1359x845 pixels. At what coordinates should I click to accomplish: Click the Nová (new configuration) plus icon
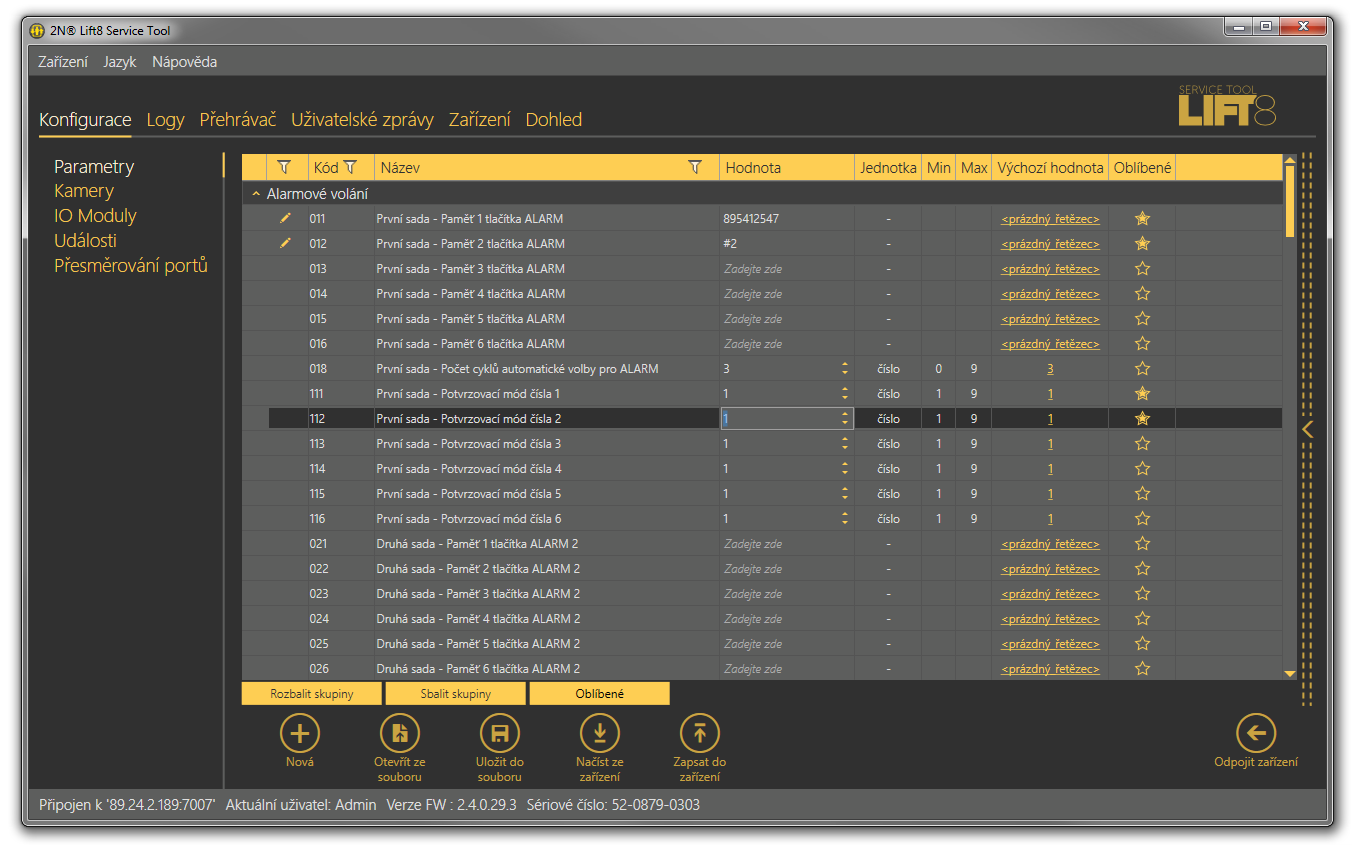[299, 733]
